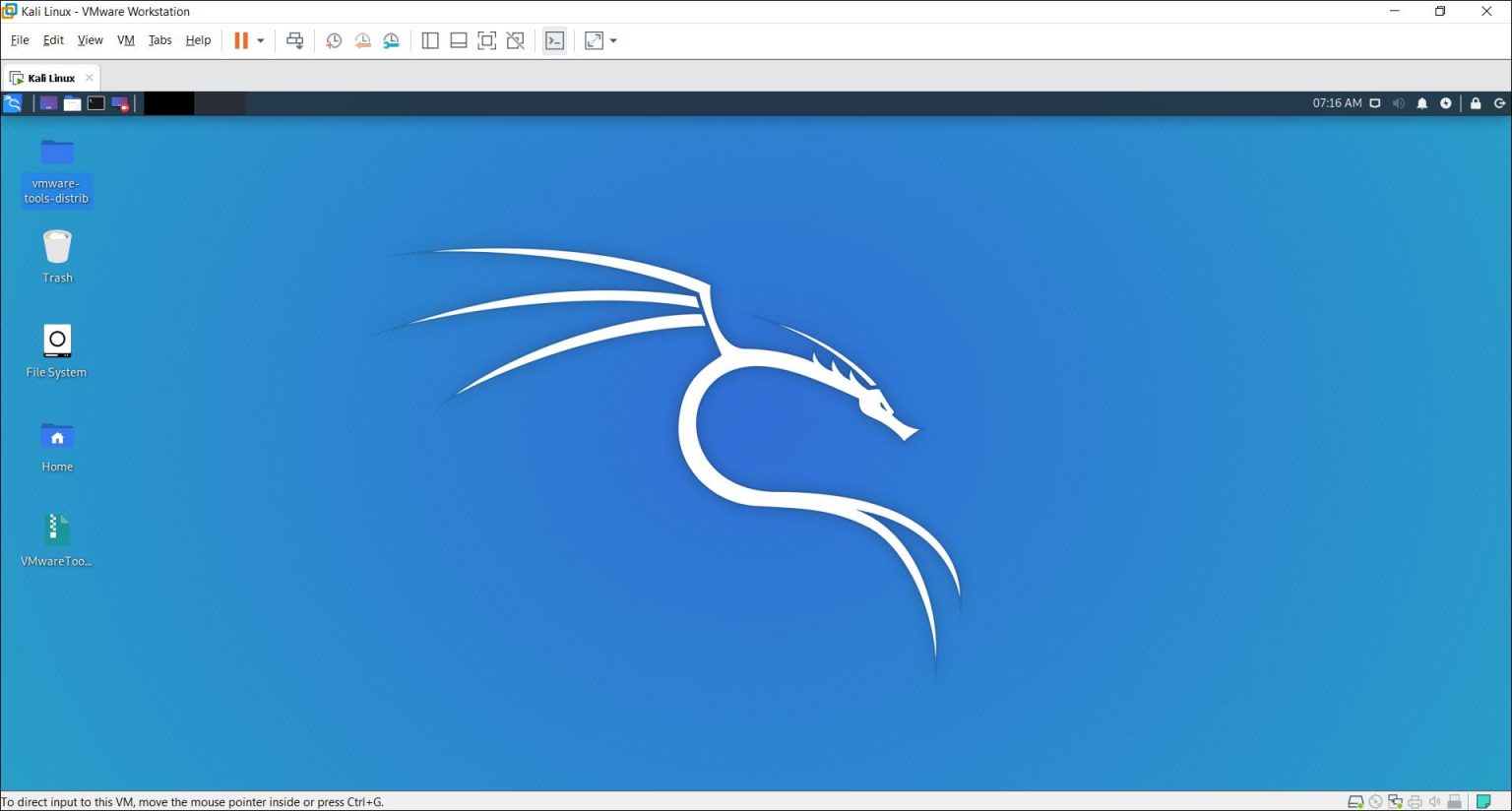Revert the virtual machine to its snapshot
This screenshot has width=1512, height=811.
362,40
